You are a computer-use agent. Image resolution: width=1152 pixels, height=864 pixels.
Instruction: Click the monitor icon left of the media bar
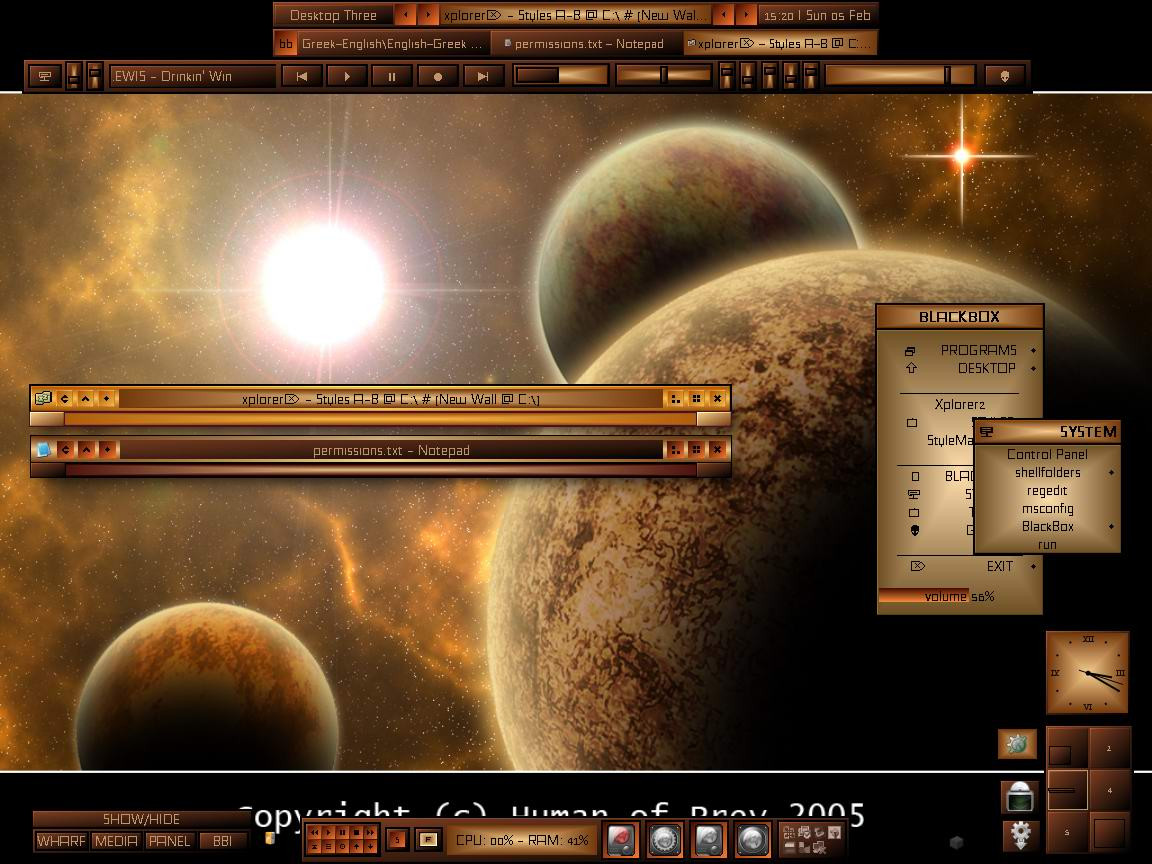45,76
